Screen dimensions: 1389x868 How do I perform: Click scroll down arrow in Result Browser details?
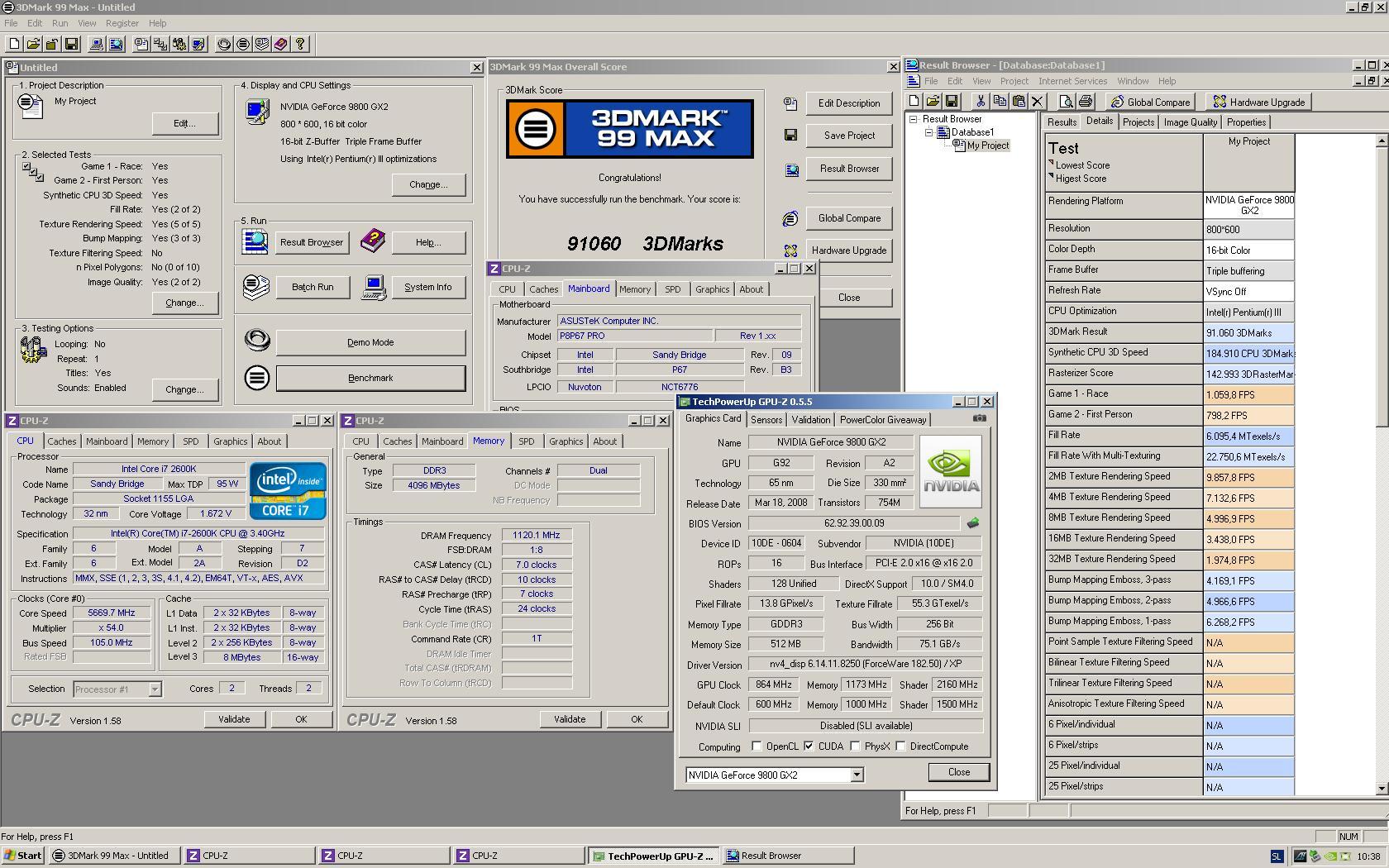(x=1382, y=789)
